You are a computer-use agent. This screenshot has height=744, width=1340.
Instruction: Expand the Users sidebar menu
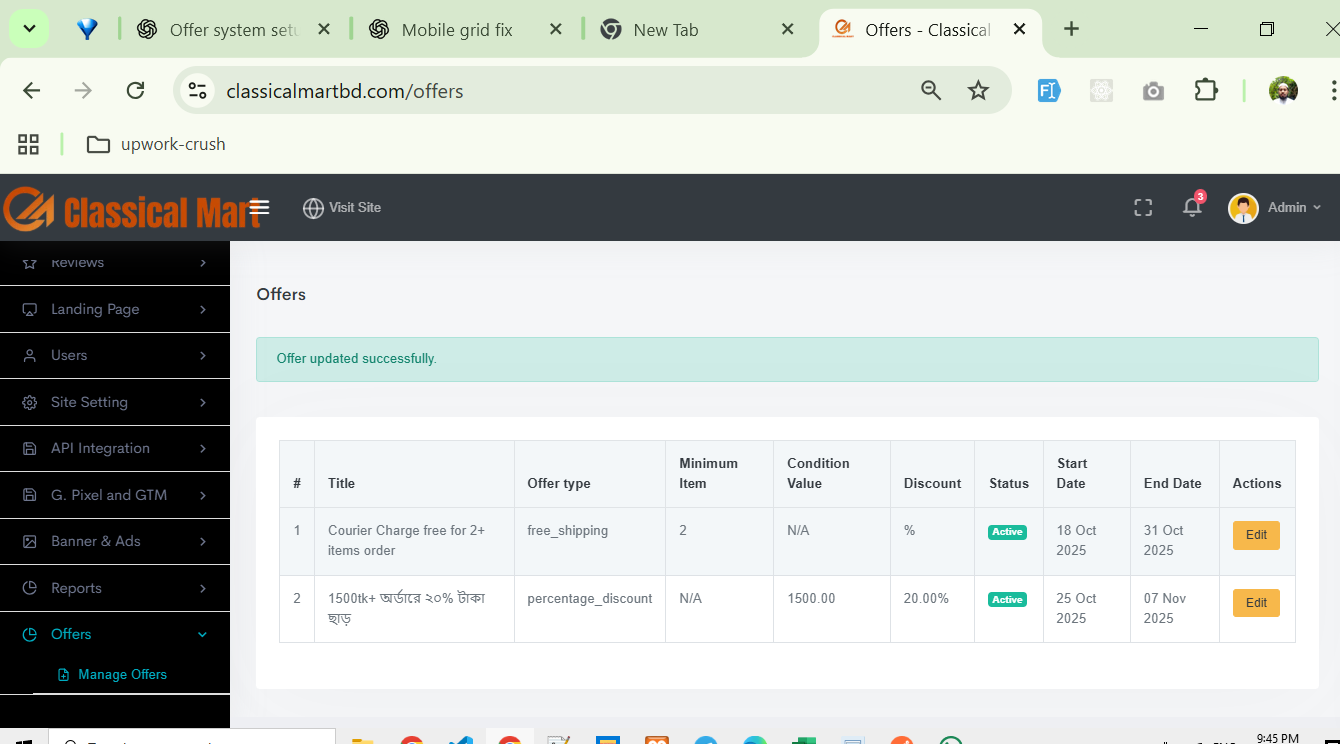(x=115, y=355)
